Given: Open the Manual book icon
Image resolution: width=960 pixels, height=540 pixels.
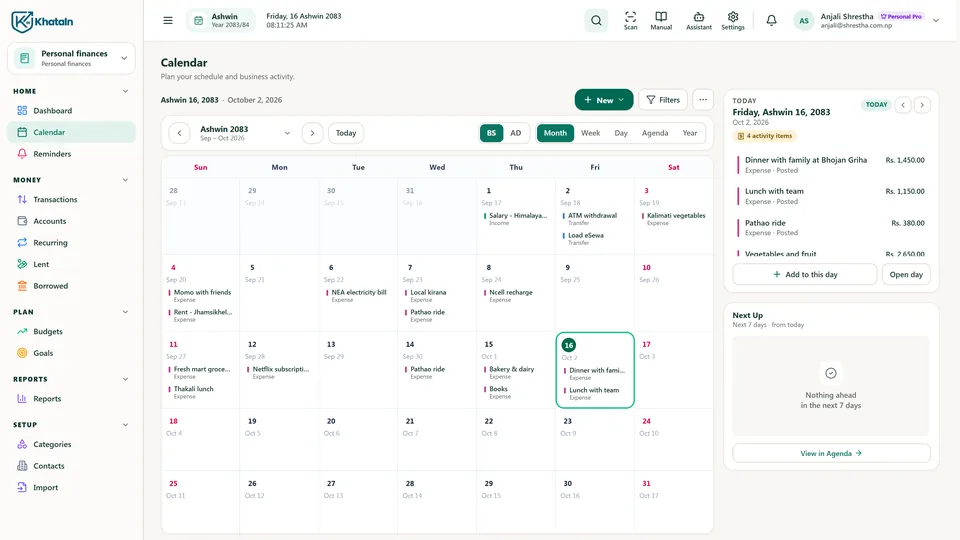Looking at the screenshot, I should [661, 21].
